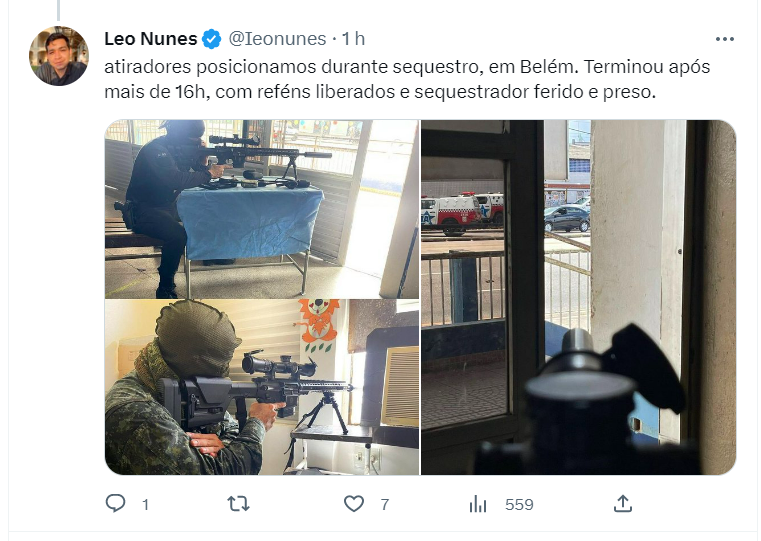
Task: Open view analytics bar chart icon
Action: pos(478,504)
